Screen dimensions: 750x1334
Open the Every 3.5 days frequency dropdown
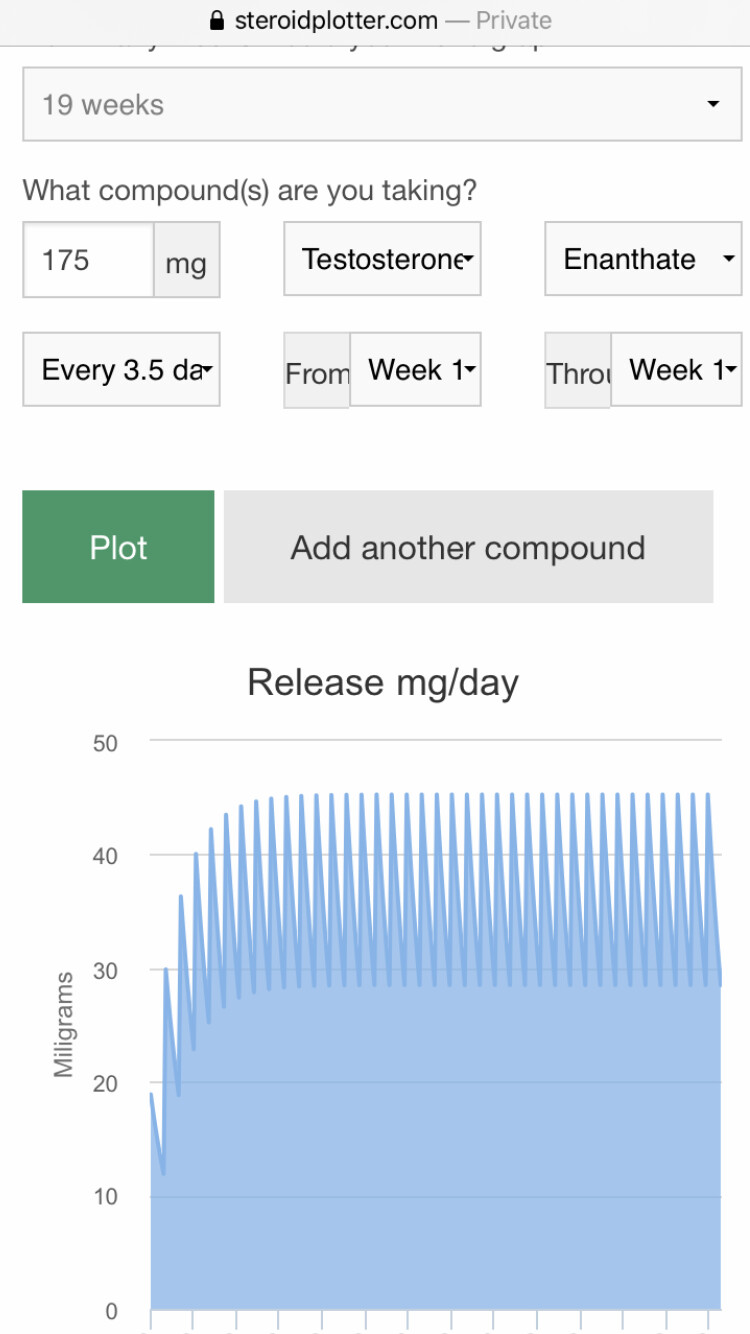121,370
